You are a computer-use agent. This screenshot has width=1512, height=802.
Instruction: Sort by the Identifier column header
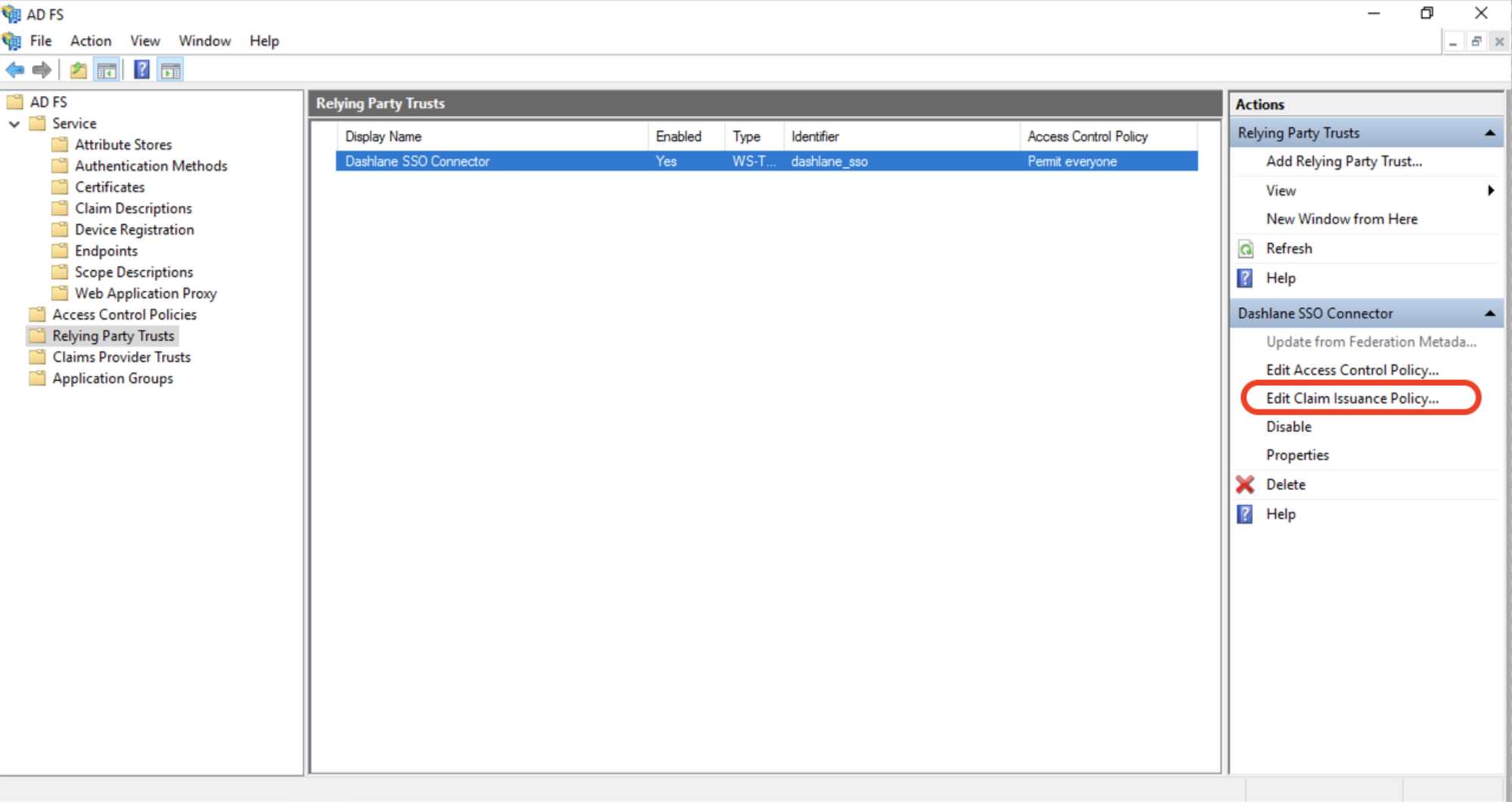902,136
